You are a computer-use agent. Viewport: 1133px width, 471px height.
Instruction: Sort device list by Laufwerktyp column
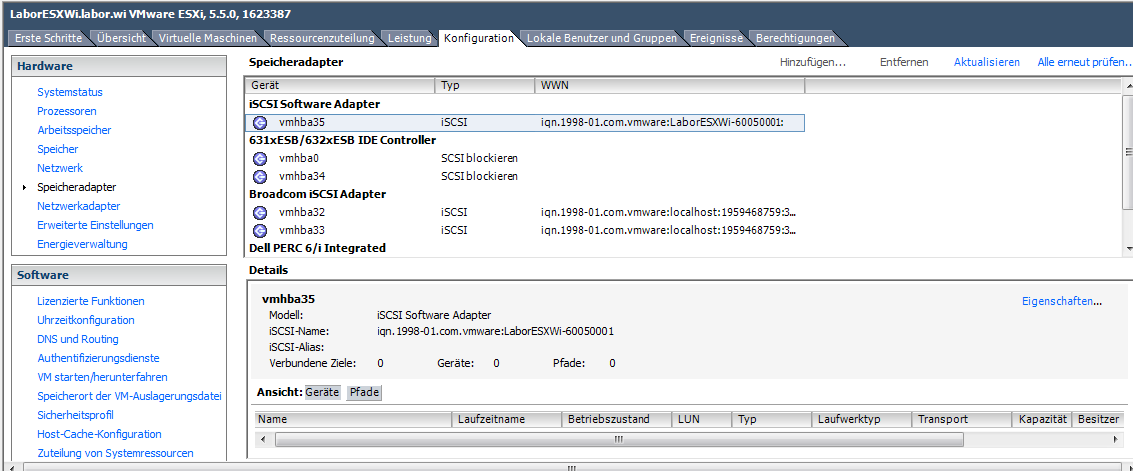tap(862, 419)
